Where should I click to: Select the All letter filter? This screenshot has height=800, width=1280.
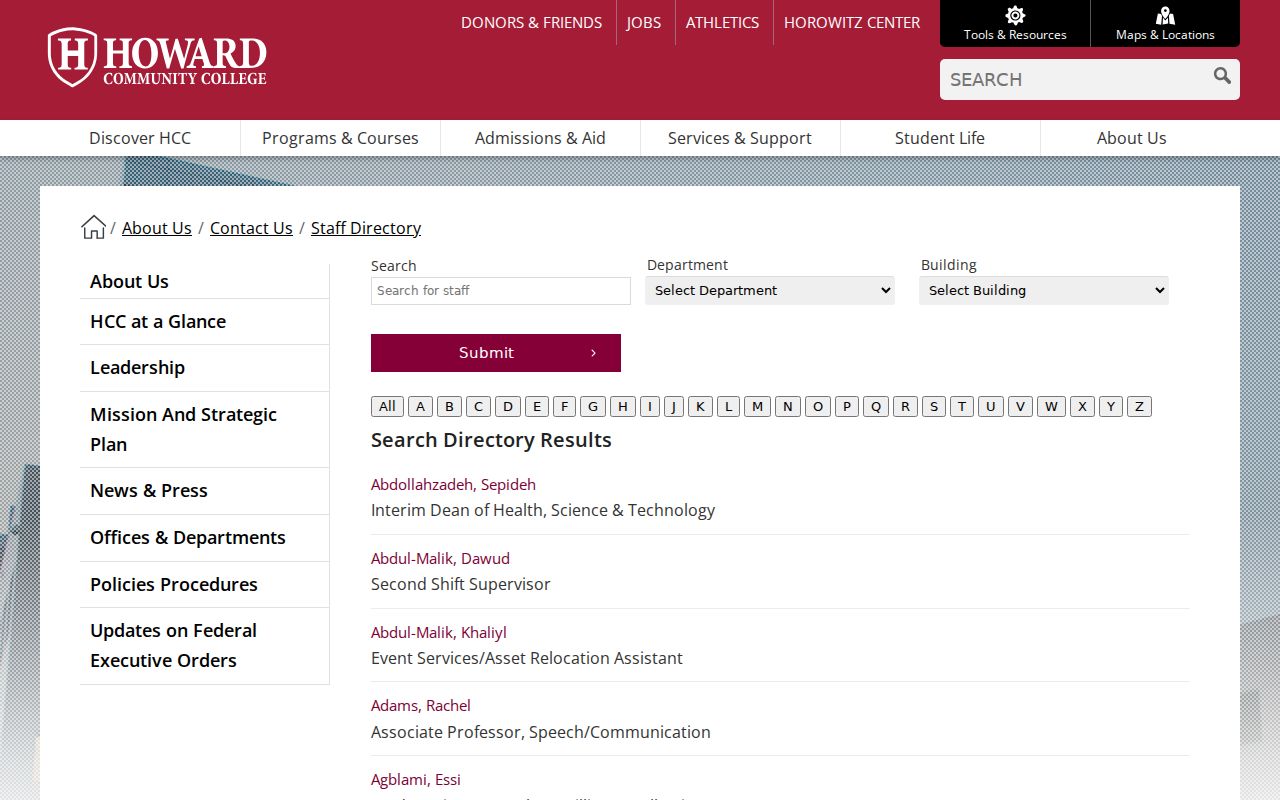387,406
